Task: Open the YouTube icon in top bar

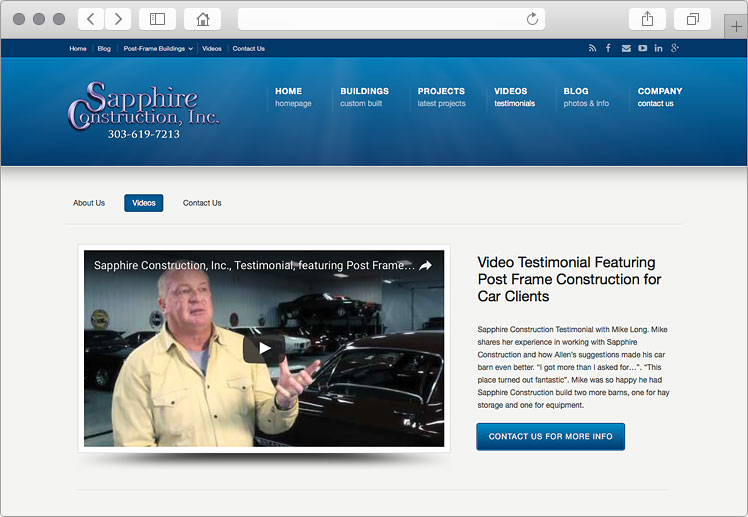Action: point(643,48)
